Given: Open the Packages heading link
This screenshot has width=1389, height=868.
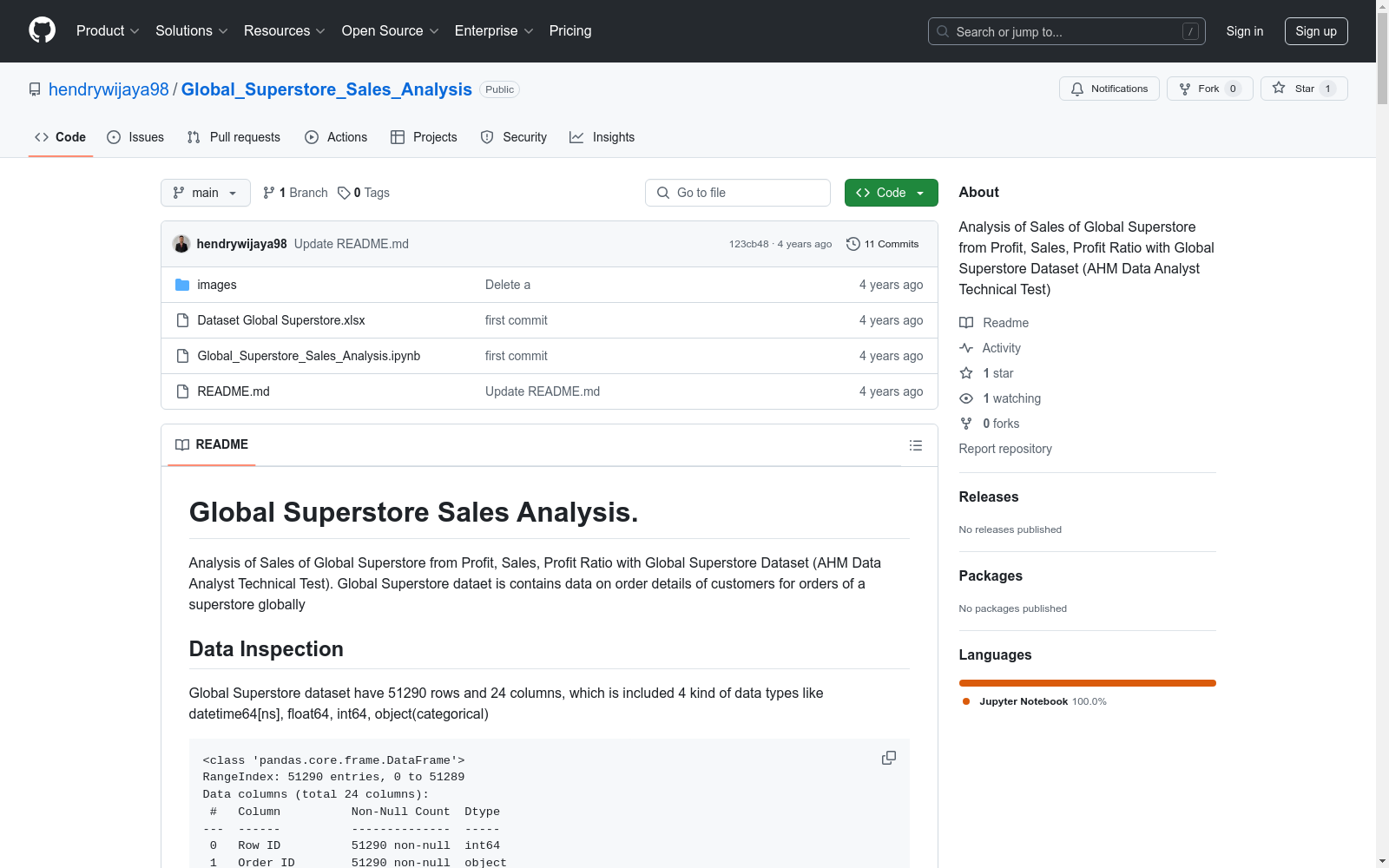Looking at the screenshot, I should click(x=991, y=576).
